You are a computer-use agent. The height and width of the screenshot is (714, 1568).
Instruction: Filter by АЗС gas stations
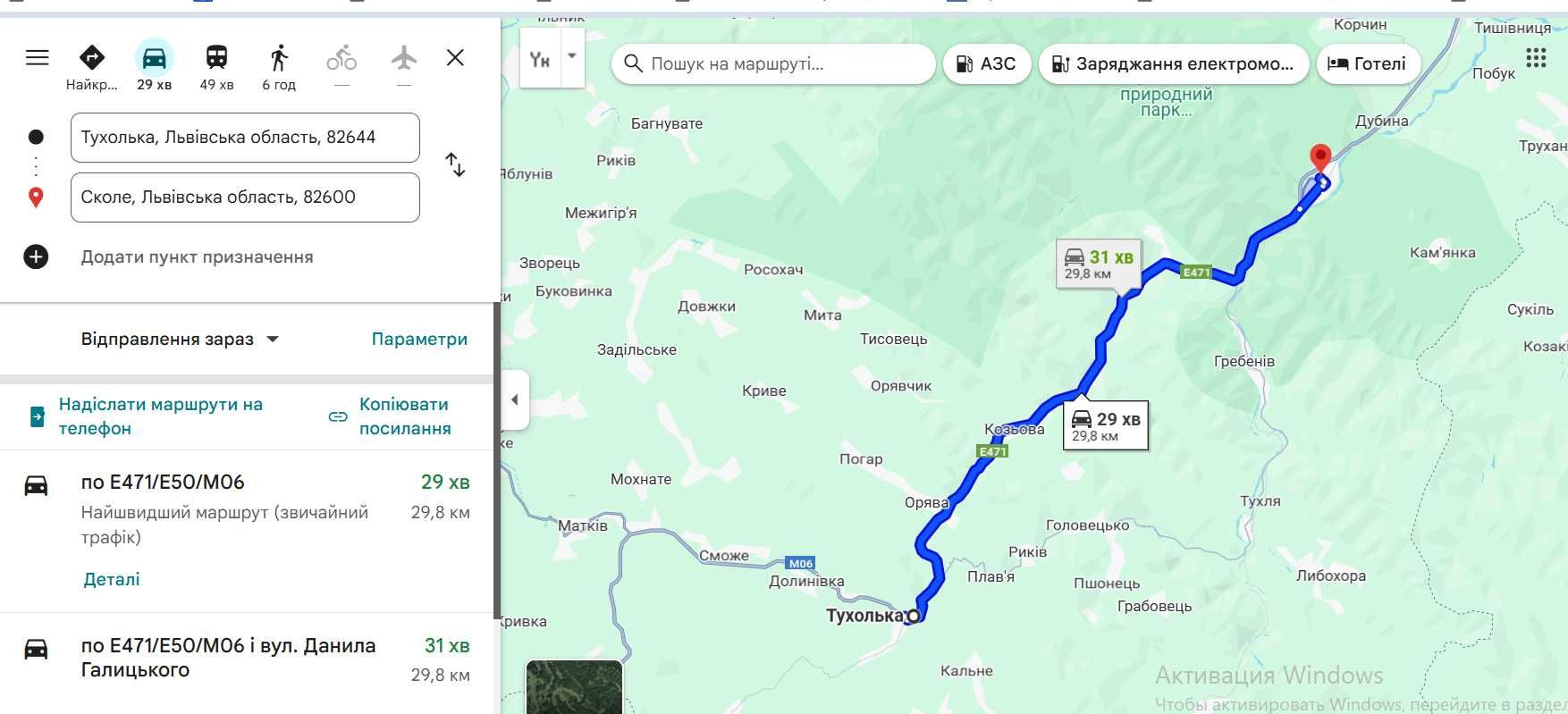point(987,64)
